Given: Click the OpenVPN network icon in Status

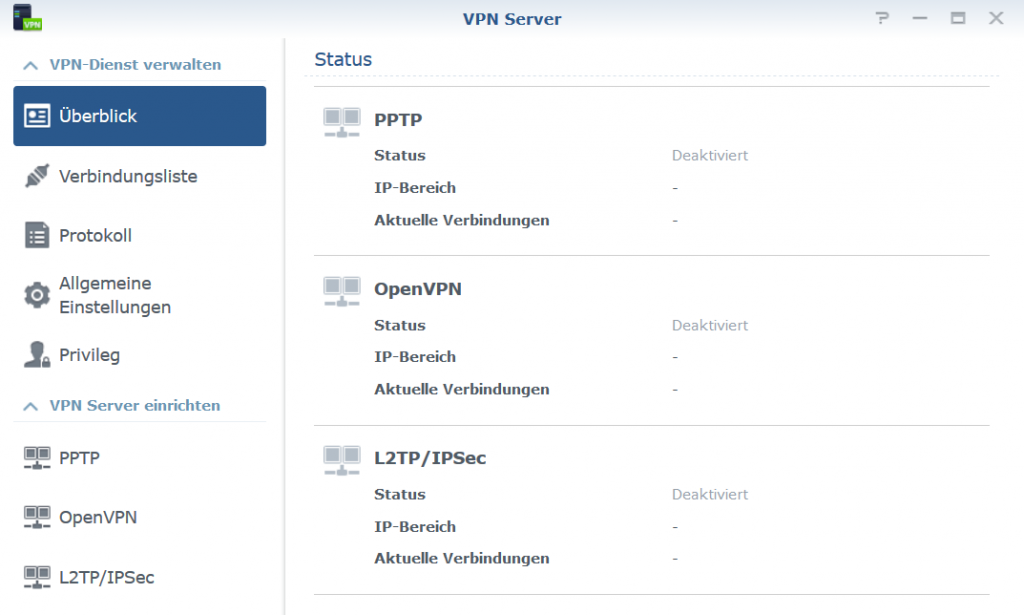Looking at the screenshot, I should tap(340, 288).
